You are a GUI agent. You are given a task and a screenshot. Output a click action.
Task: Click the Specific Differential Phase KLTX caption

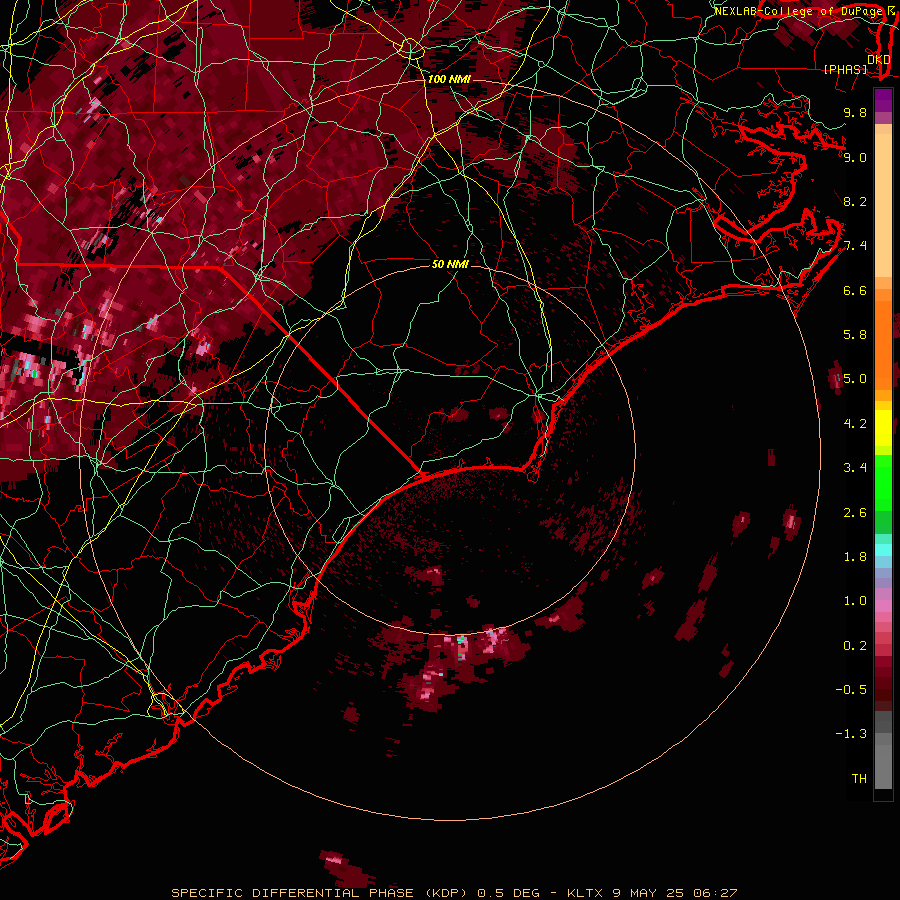454,893
